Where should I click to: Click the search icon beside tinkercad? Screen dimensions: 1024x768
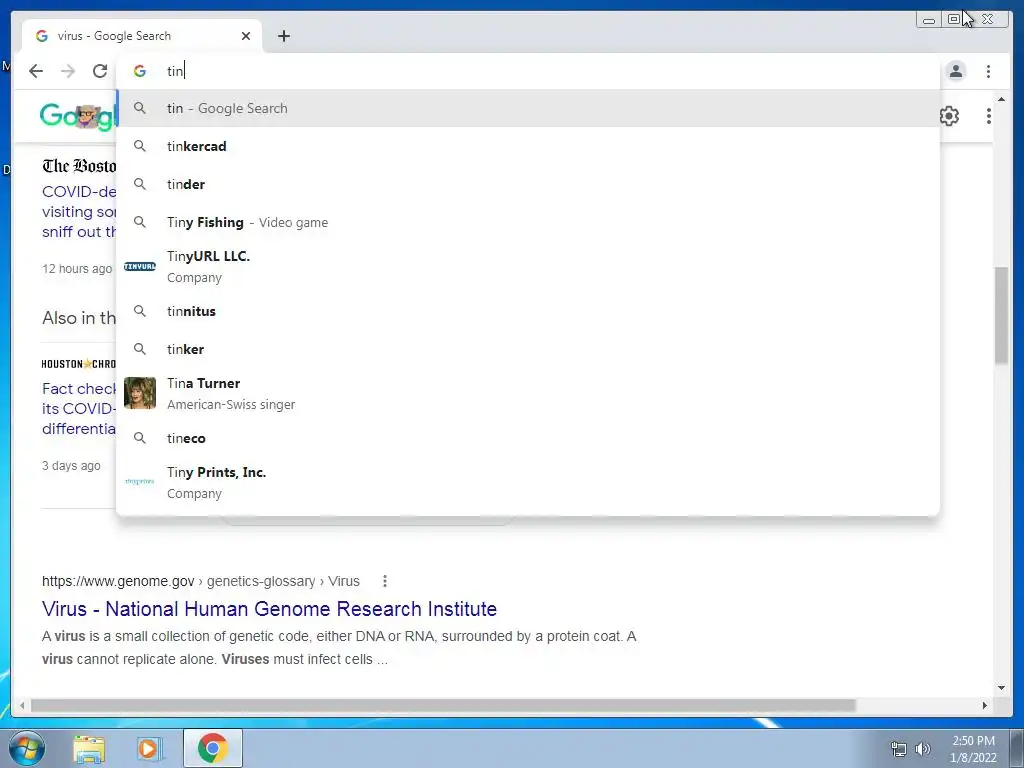click(x=140, y=146)
